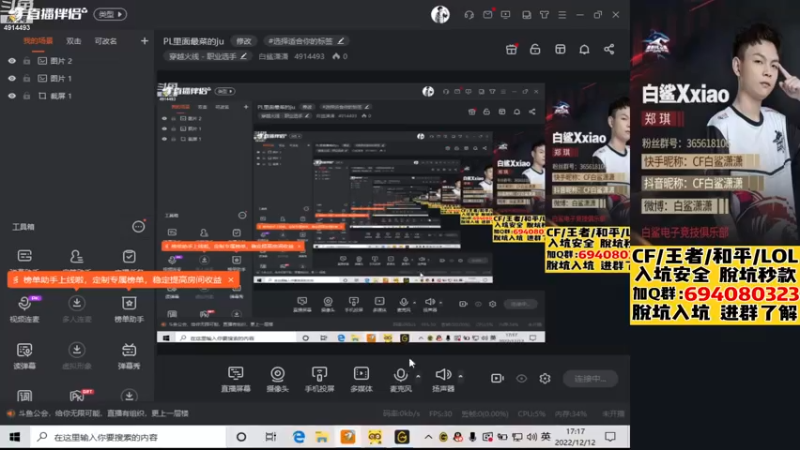Open the 榜单助手 ranking helper tool
This screenshot has width=800, height=450.
tap(129, 308)
